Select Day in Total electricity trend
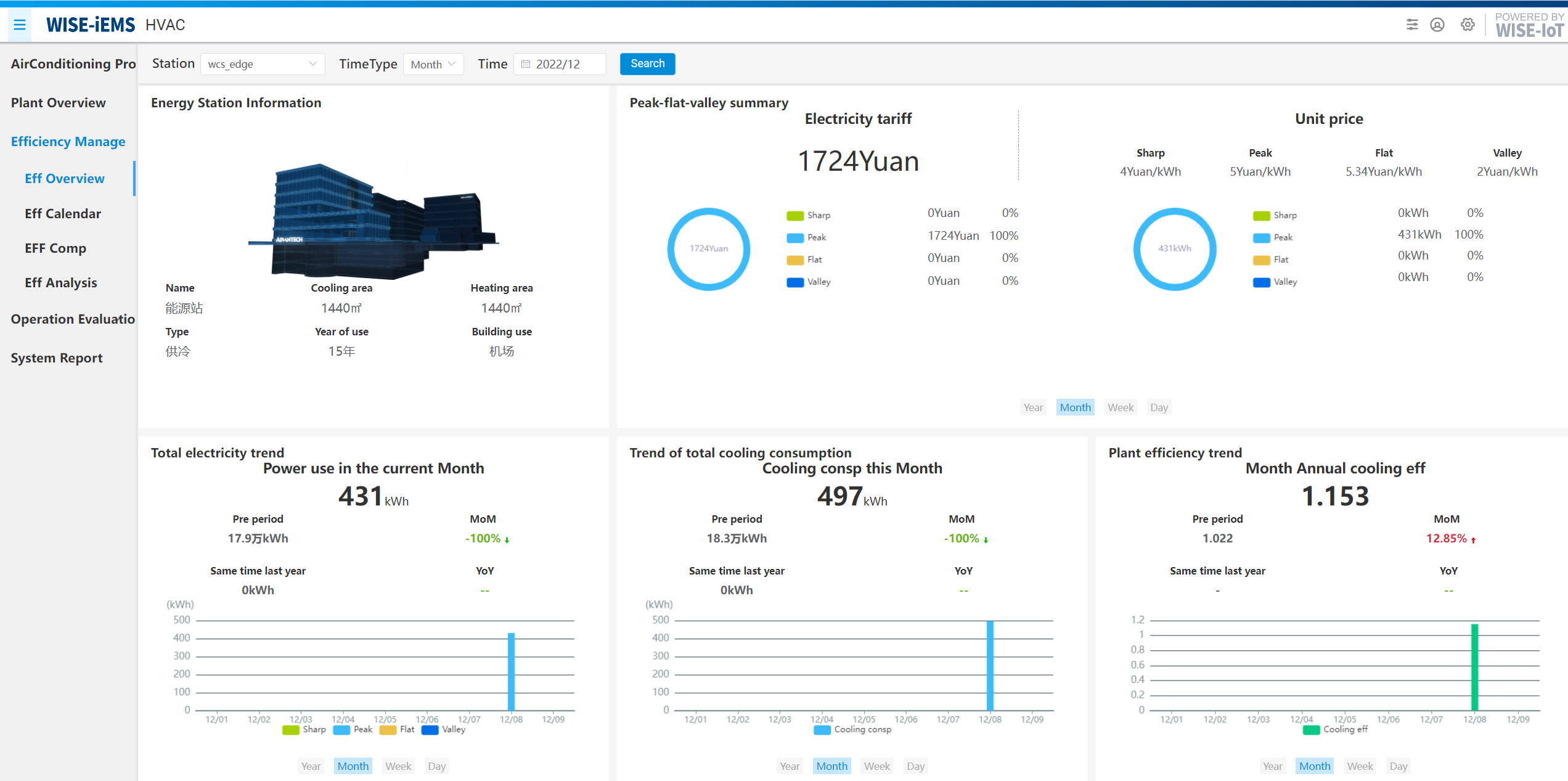1568x781 pixels. click(436, 766)
